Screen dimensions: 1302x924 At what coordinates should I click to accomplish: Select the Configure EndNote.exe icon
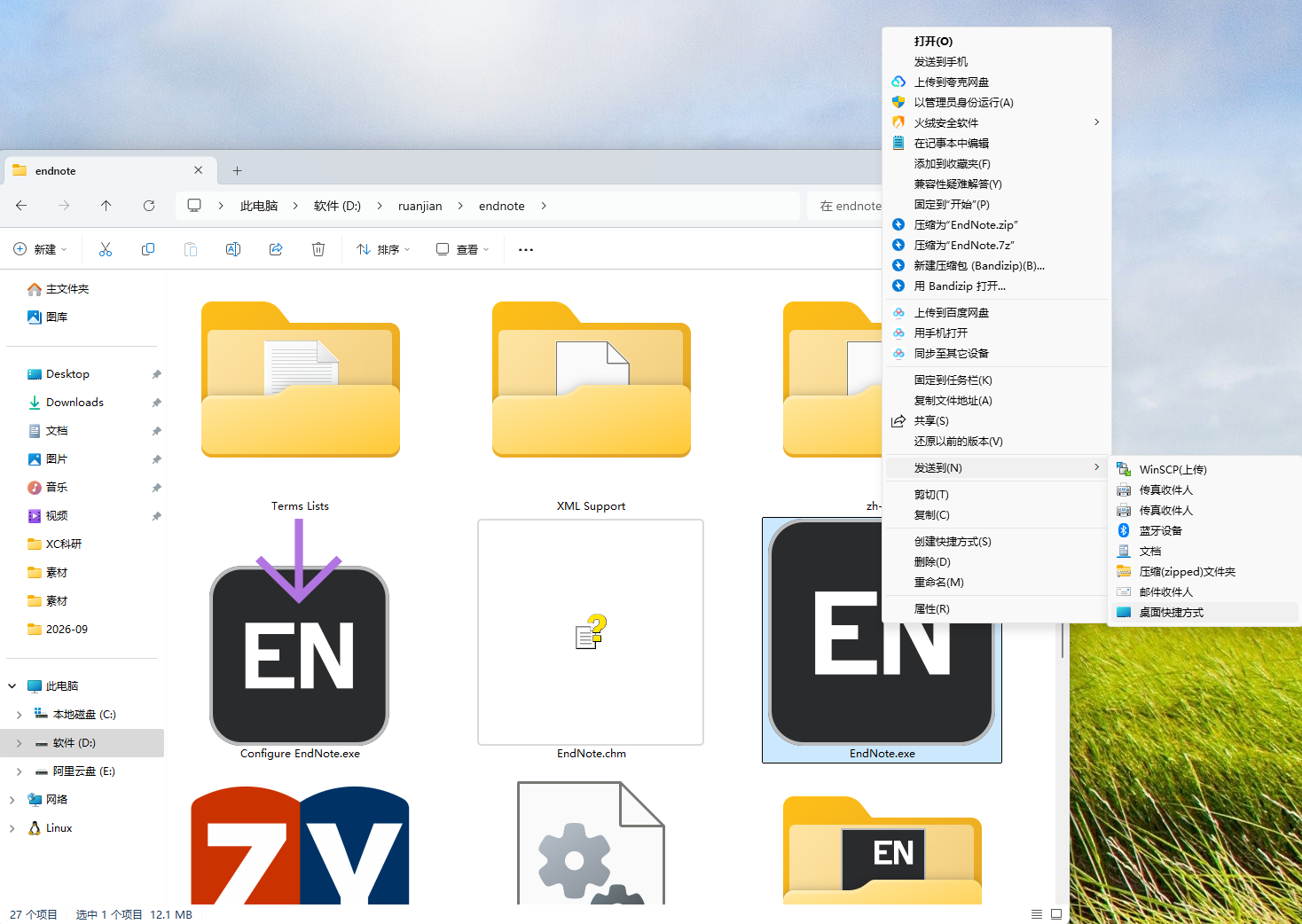300,655
